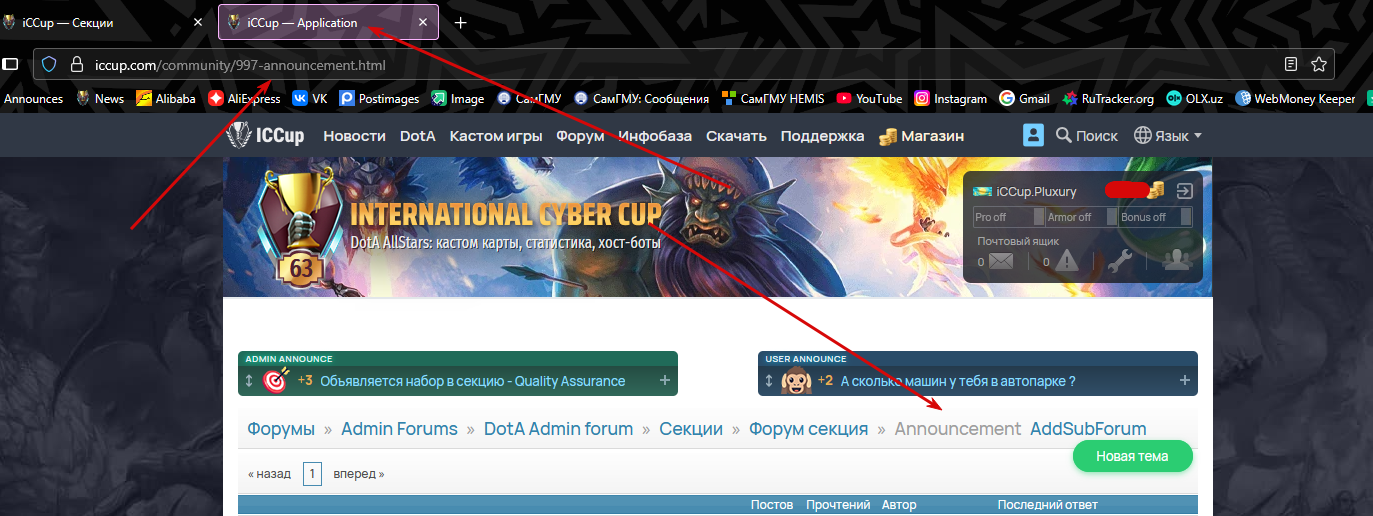Open the Image bookmark

pyautogui.click(x=458, y=99)
